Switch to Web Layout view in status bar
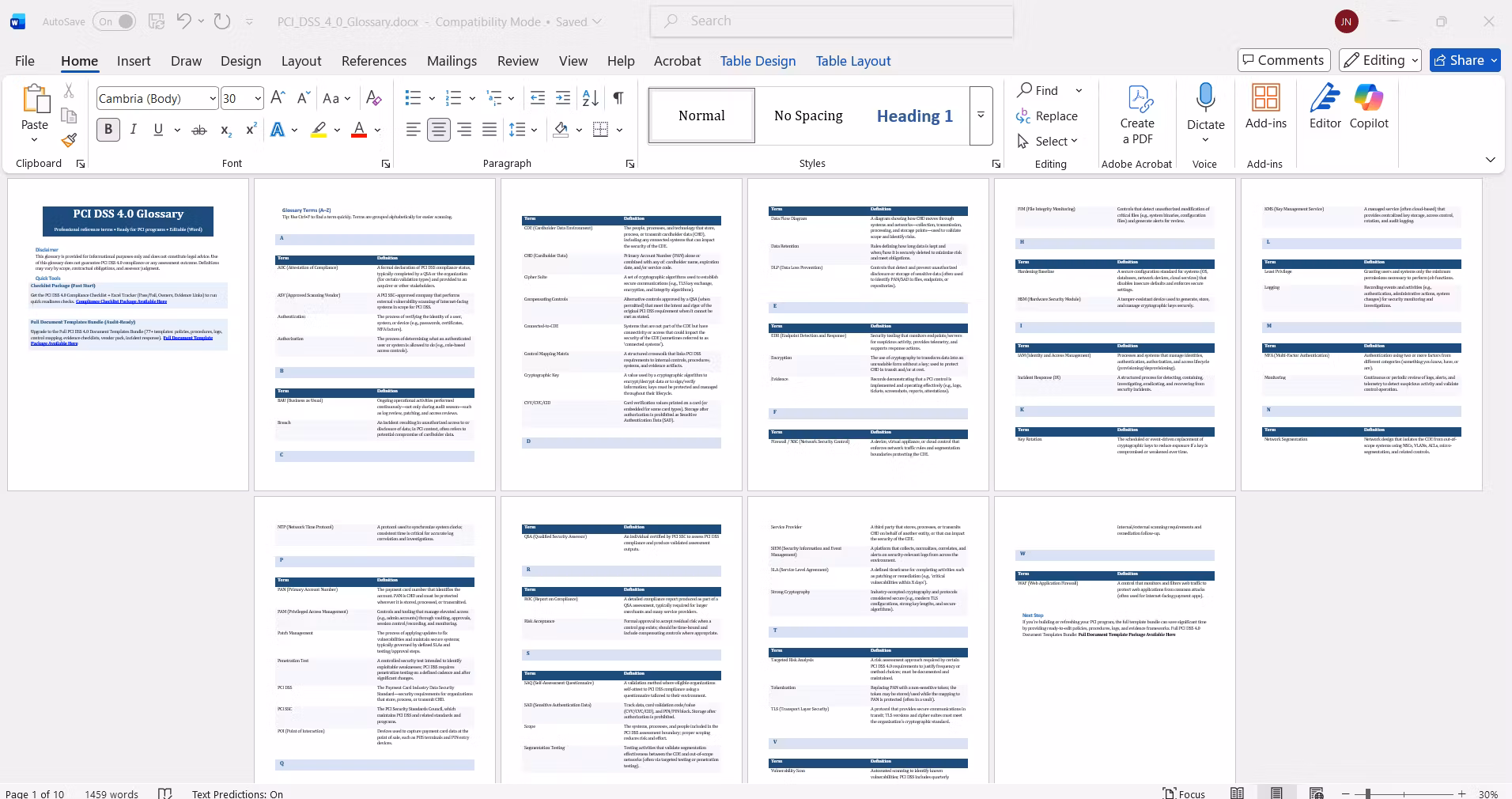Image resolution: width=1512 pixels, height=799 pixels. pos(1317,793)
